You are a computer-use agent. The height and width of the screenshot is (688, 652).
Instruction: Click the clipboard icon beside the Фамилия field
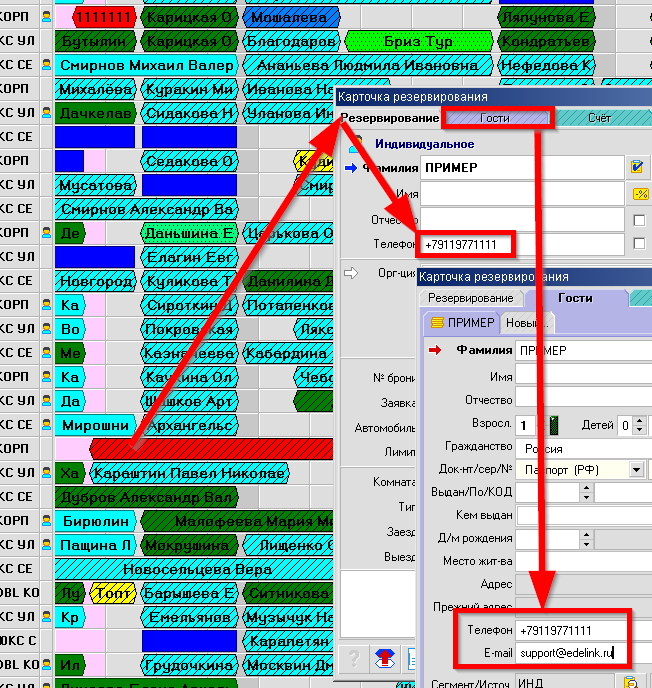click(x=637, y=167)
